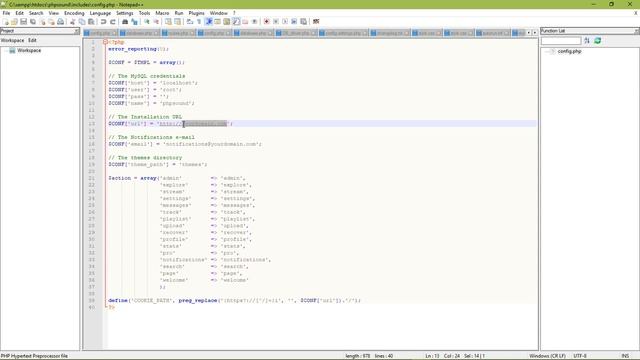Click the last toolbar plugin icon
Screen dimensions: 640x360
tap(316, 22)
